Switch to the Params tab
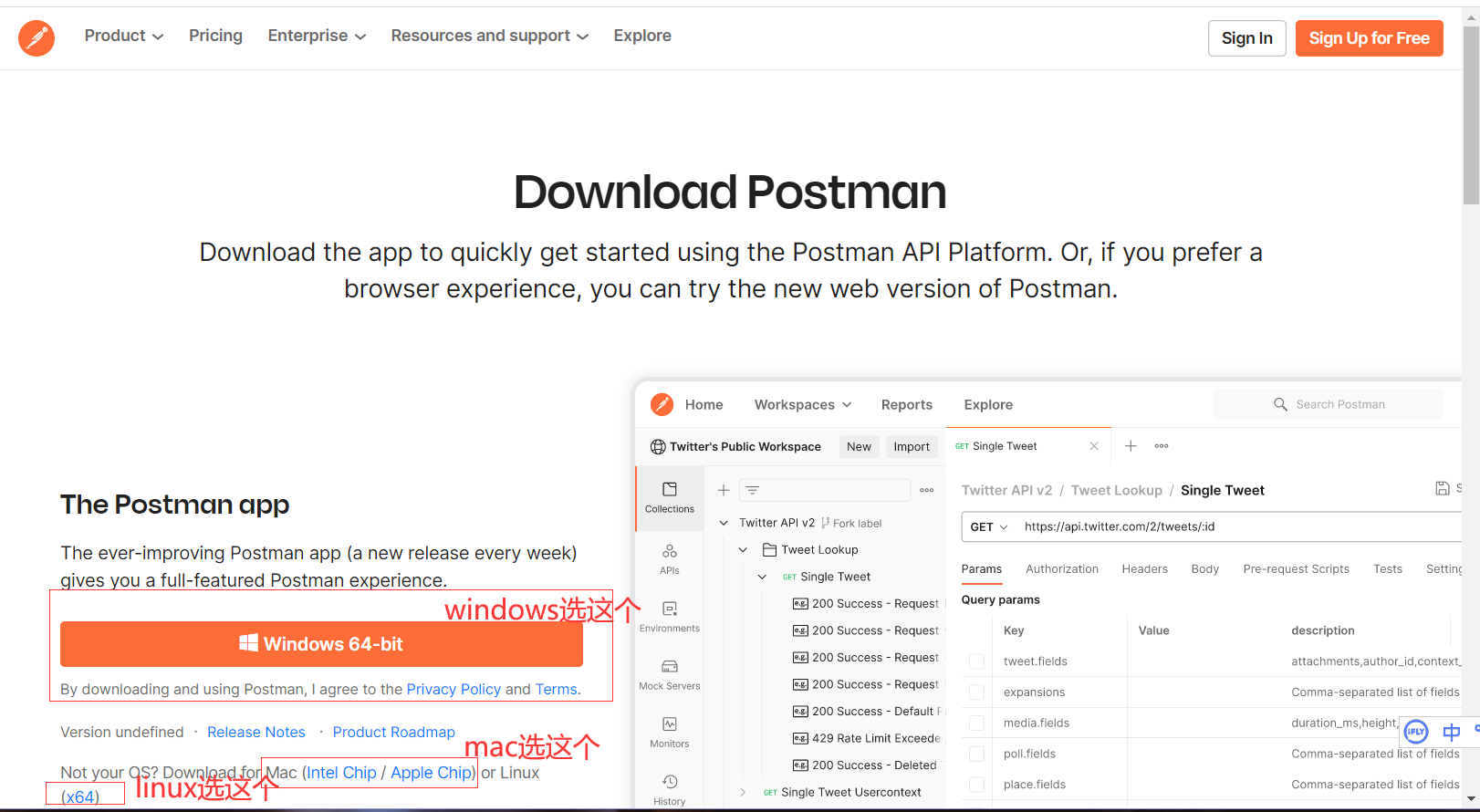 pyautogui.click(x=982, y=568)
